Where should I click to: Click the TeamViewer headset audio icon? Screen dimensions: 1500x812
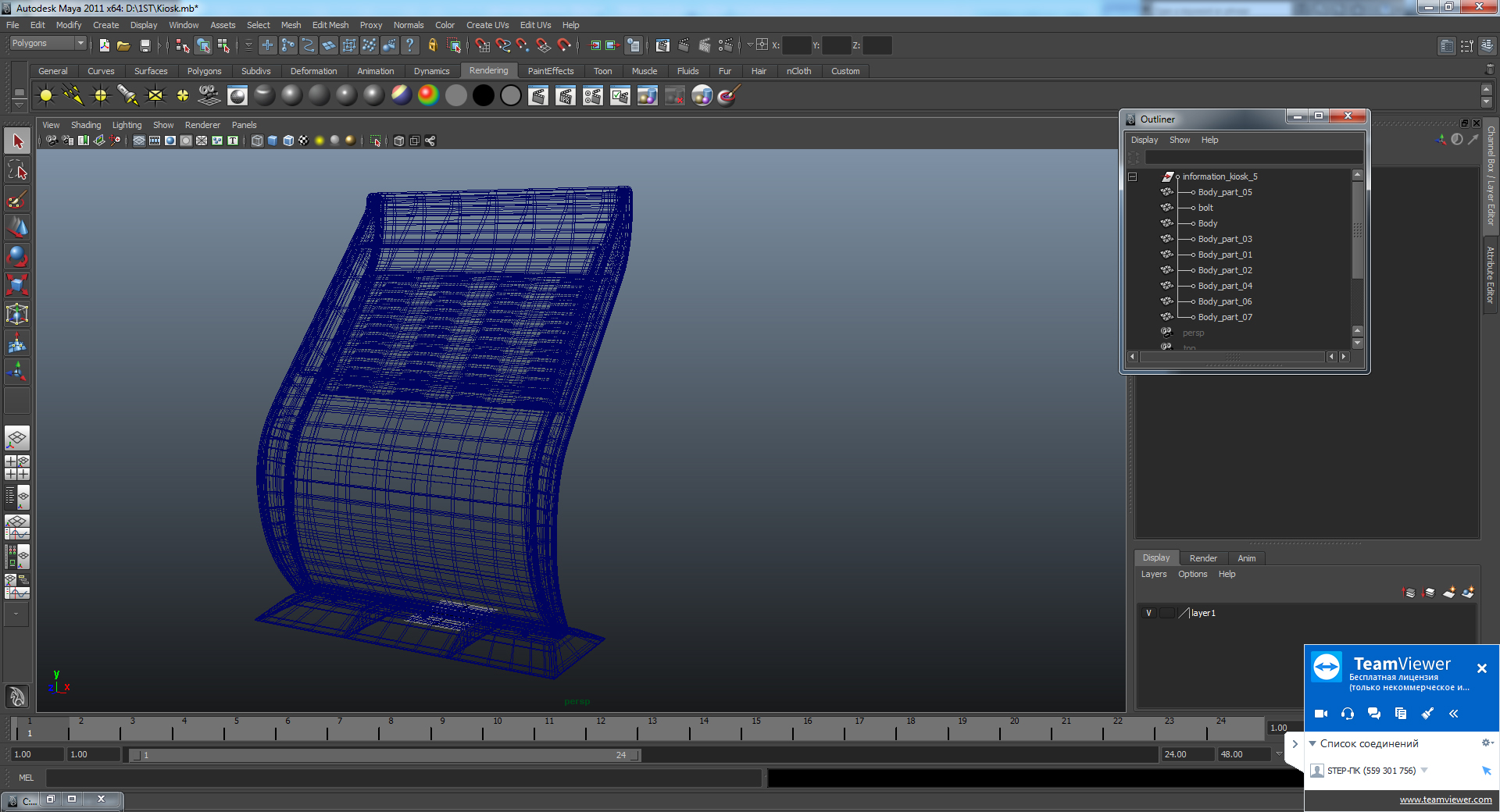point(1348,714)
